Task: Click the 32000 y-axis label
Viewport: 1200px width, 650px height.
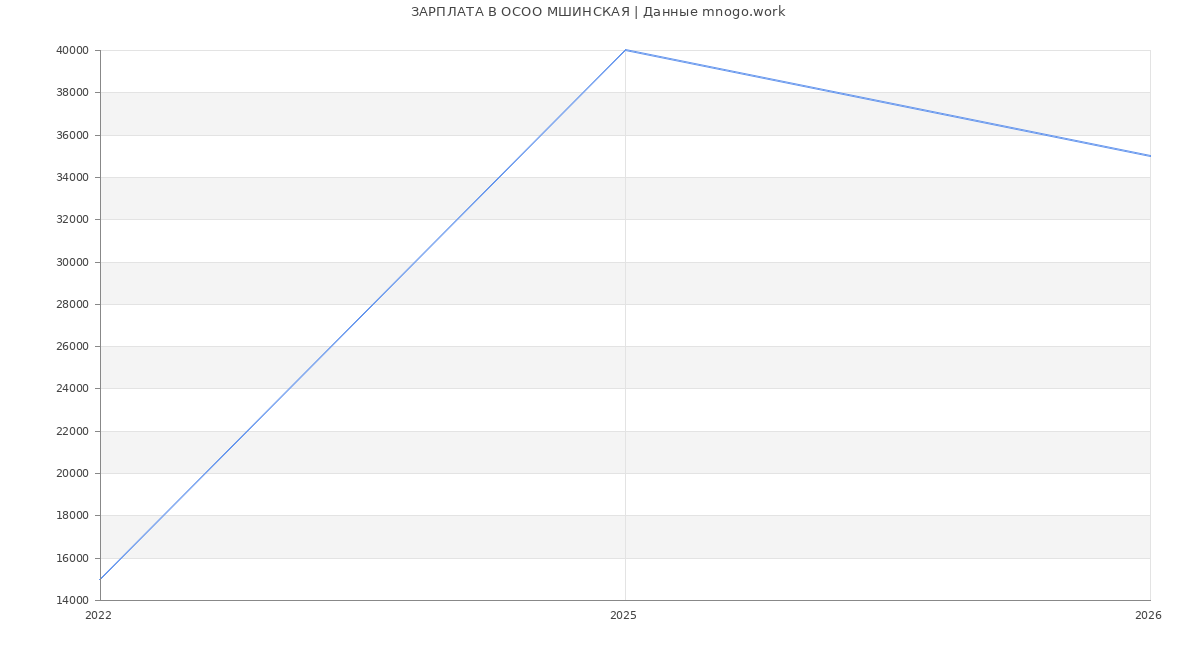Action: [73, 220]
